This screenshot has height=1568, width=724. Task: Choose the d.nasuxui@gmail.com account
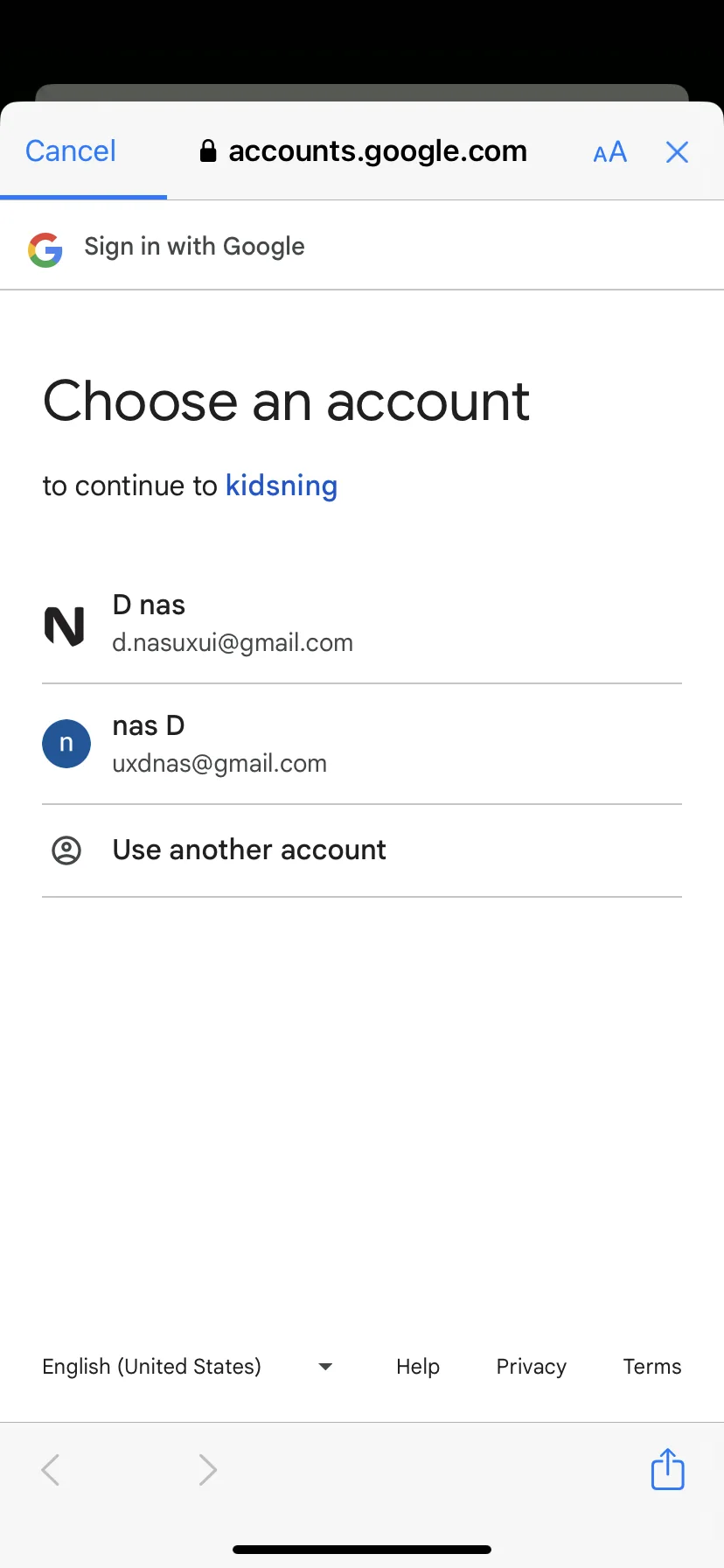362,624
